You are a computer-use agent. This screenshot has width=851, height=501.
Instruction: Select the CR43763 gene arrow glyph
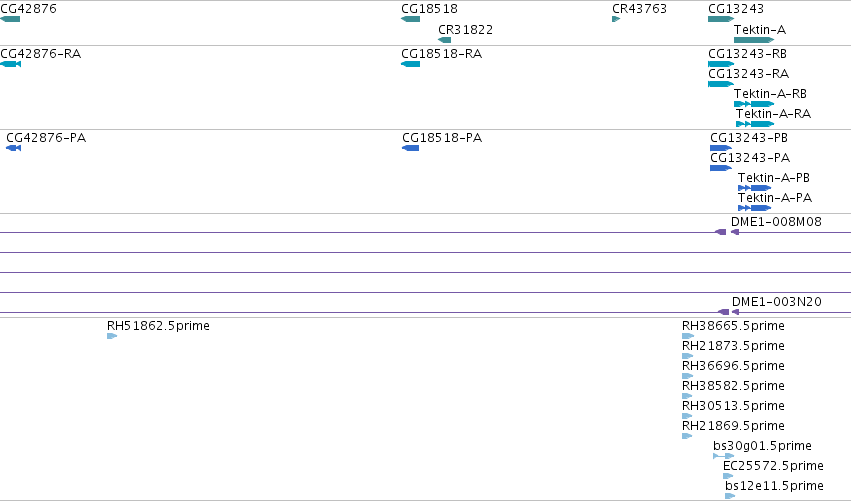616,19
